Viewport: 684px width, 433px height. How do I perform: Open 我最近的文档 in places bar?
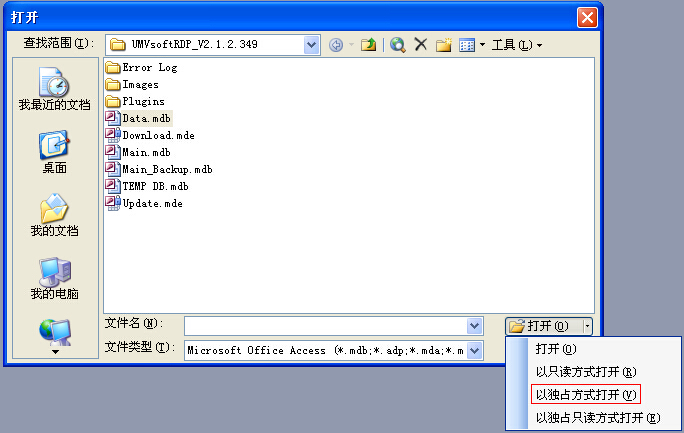[55, 88]
